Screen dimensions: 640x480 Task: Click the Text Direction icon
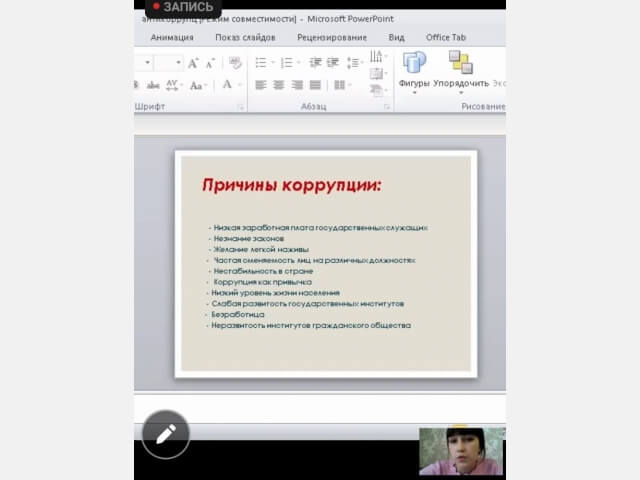[378, 56]
